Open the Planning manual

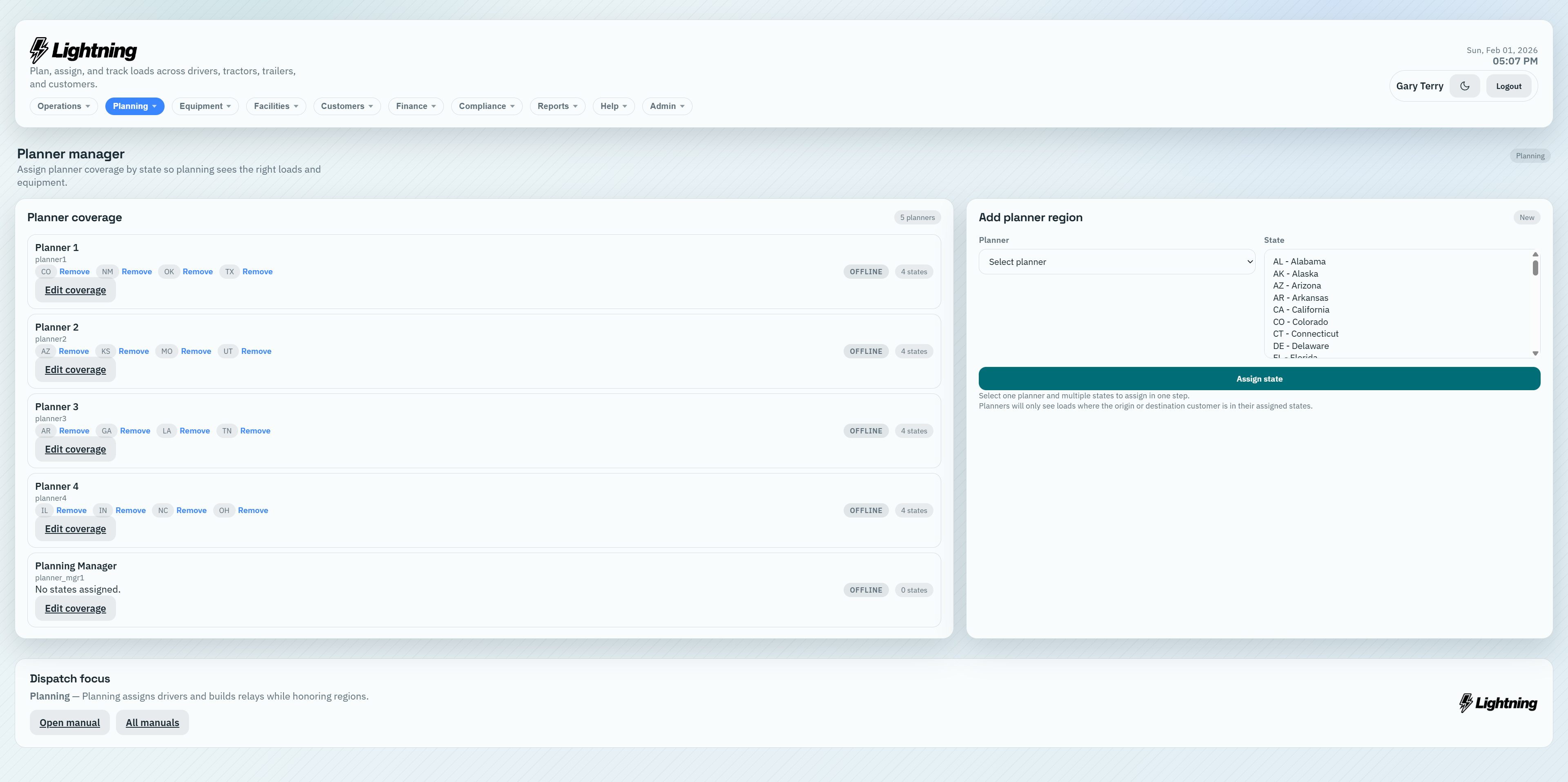tap(69, 722)
